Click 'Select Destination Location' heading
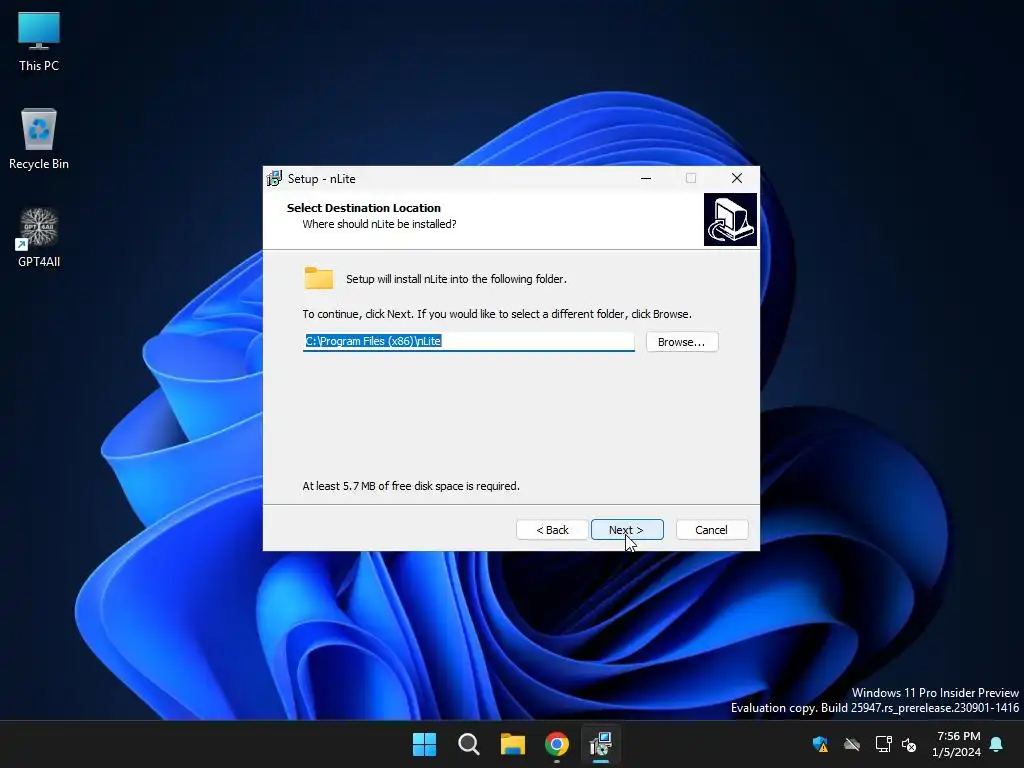The height and width of the screenshot is (768, 1024). [364, 208]
